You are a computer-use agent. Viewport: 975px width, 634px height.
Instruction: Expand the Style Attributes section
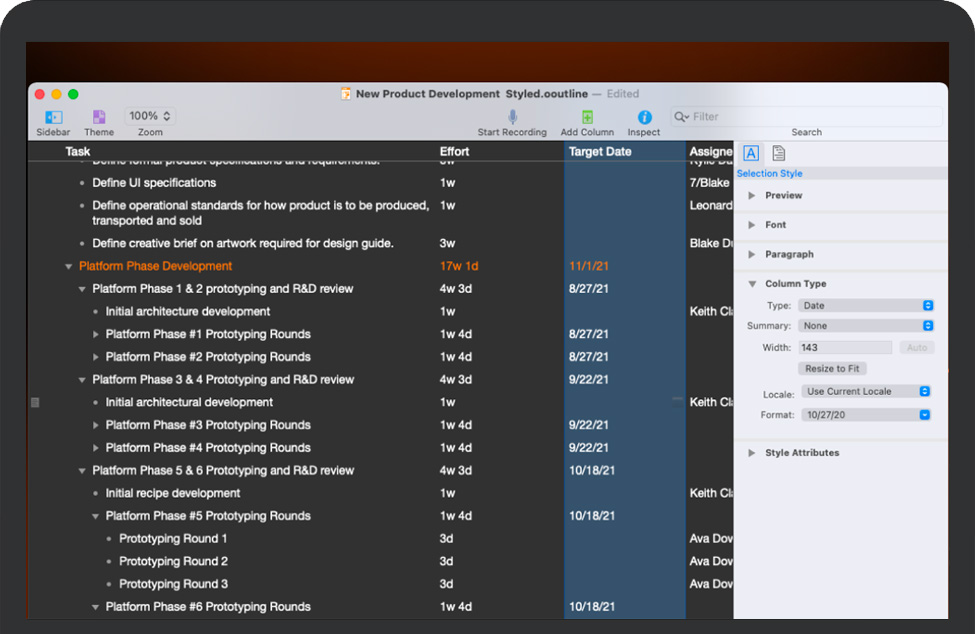[753, 453]
